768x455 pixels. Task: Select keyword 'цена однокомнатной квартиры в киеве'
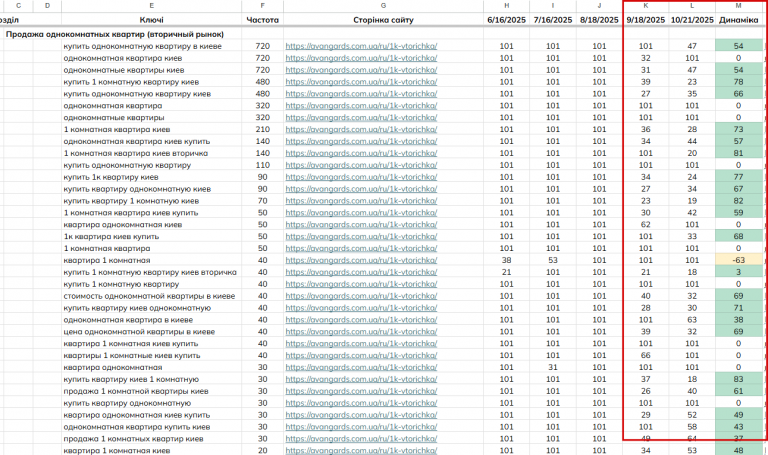pyautogui.click(x=139, y=332)
